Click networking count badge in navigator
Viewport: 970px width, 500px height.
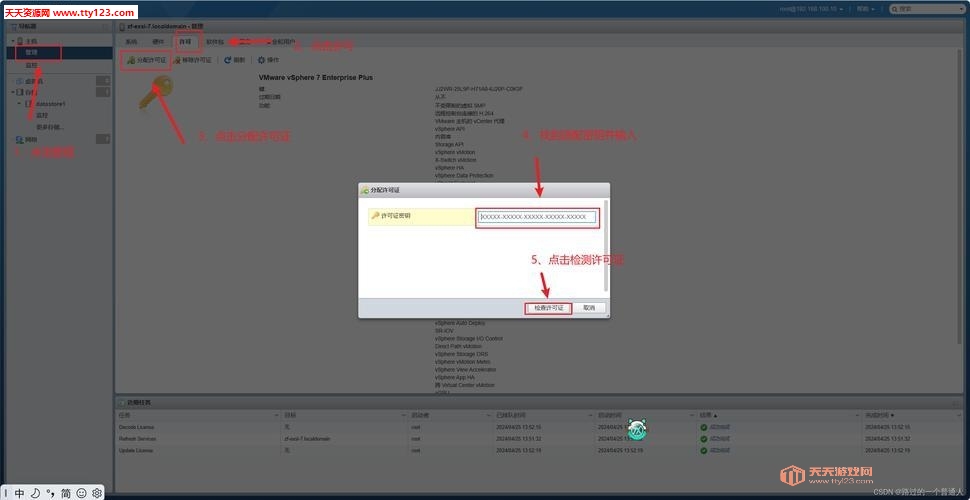[103, 139]
